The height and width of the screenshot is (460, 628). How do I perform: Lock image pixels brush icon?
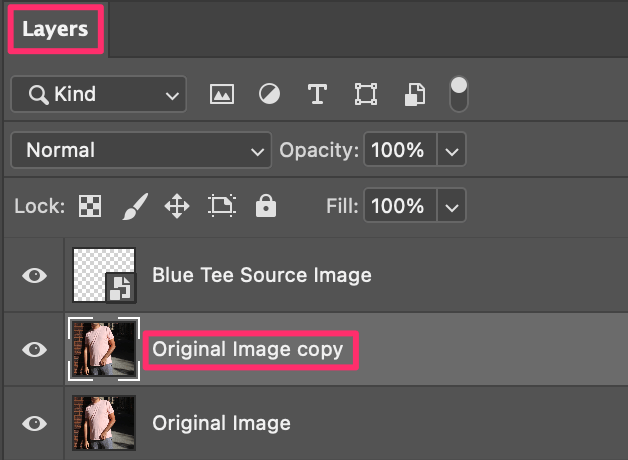135,206
